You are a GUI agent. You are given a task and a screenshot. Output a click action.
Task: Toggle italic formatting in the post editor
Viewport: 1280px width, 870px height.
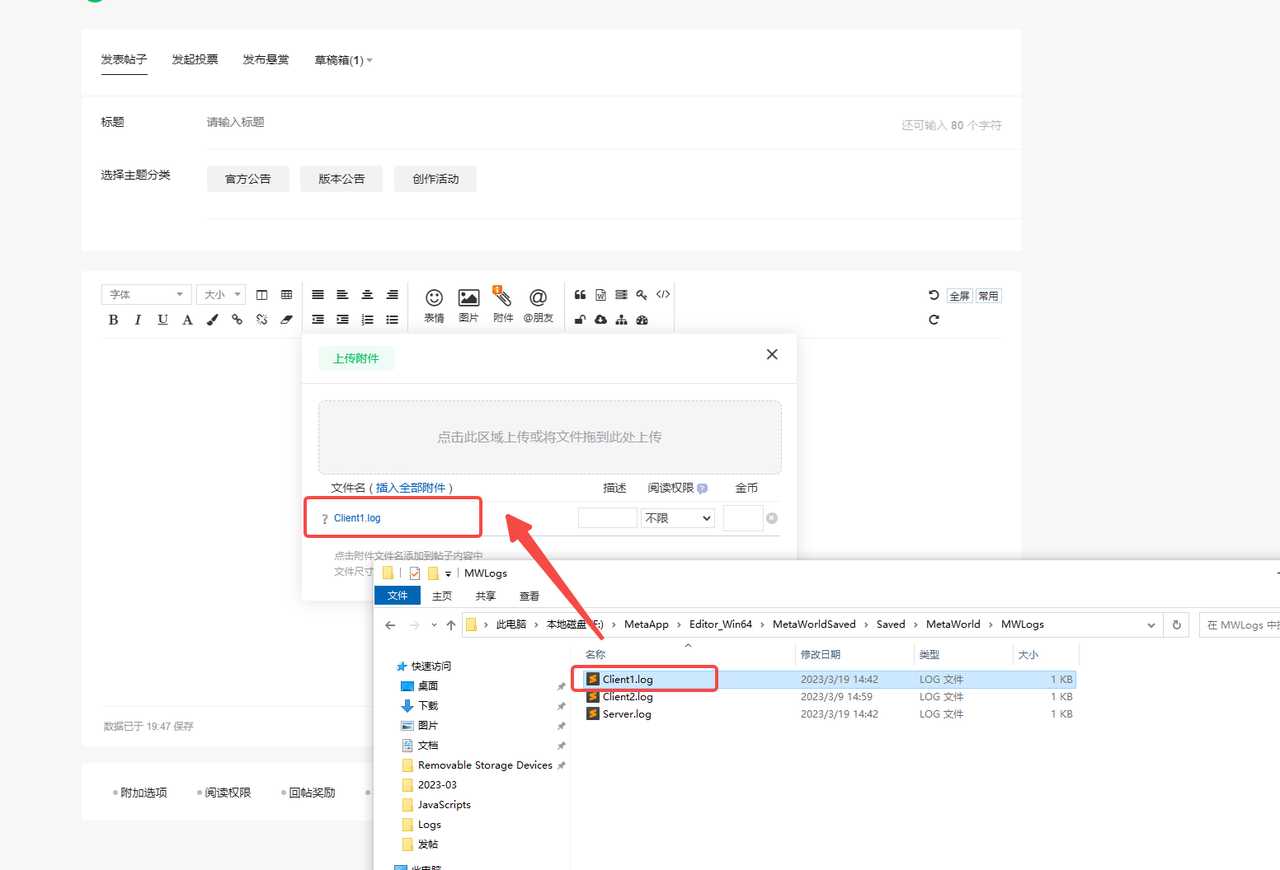coord(137,320)
